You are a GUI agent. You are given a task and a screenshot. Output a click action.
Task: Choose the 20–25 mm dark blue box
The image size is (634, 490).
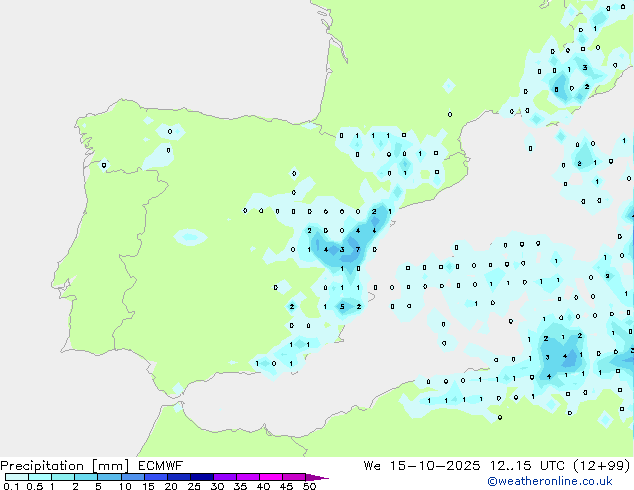pyautogui.click(x=178, y=477)
